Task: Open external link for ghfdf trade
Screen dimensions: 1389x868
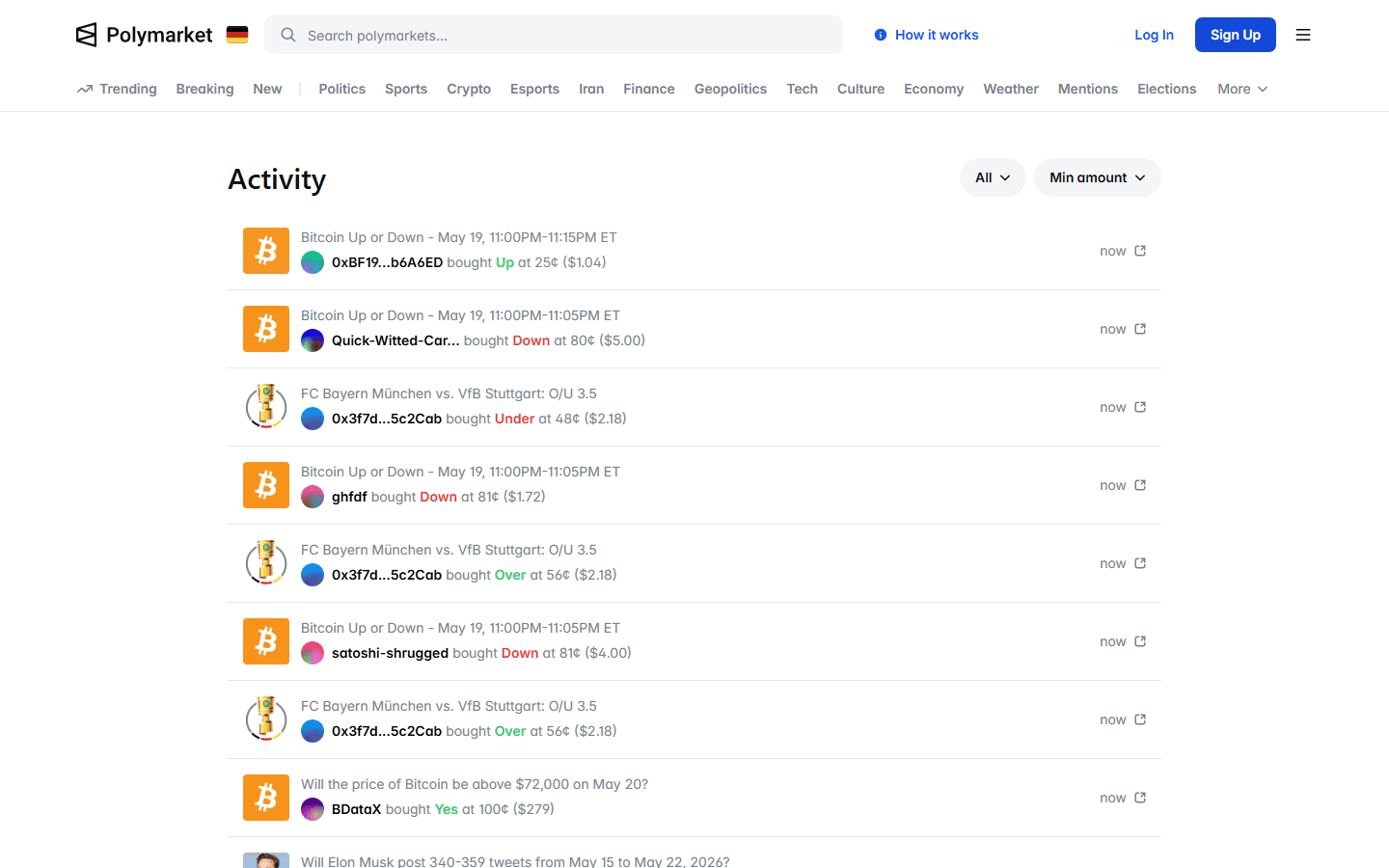Action: [1140, 485]
